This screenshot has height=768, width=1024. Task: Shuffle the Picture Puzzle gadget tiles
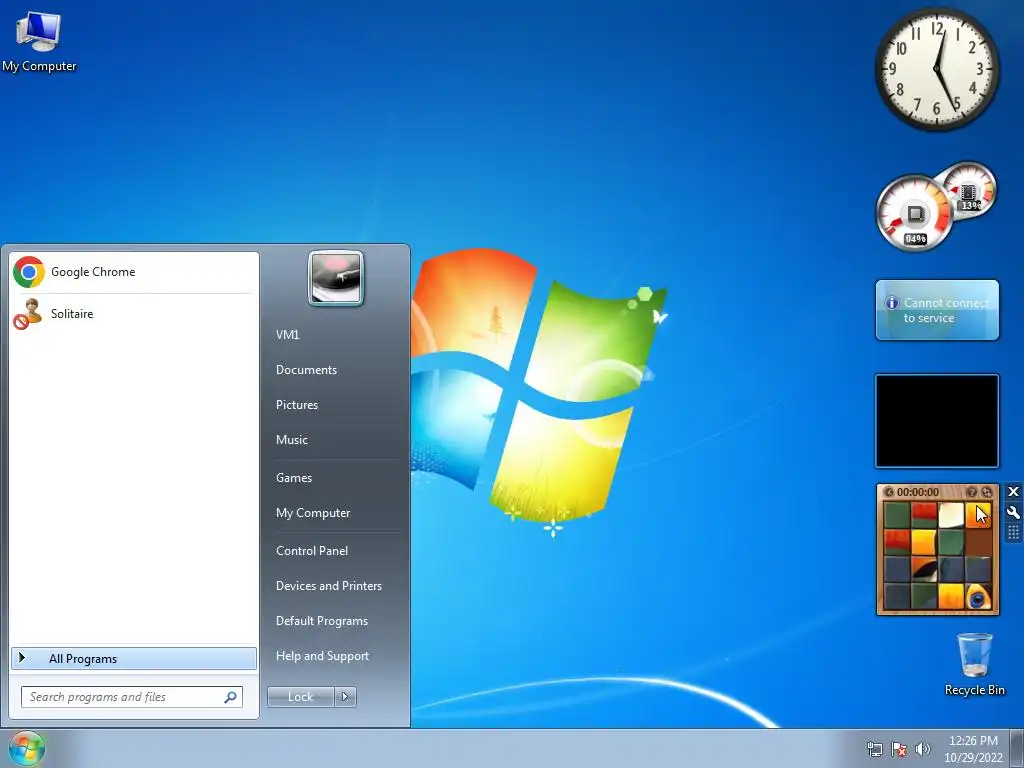pyautogui.click(x=987, y=492)
